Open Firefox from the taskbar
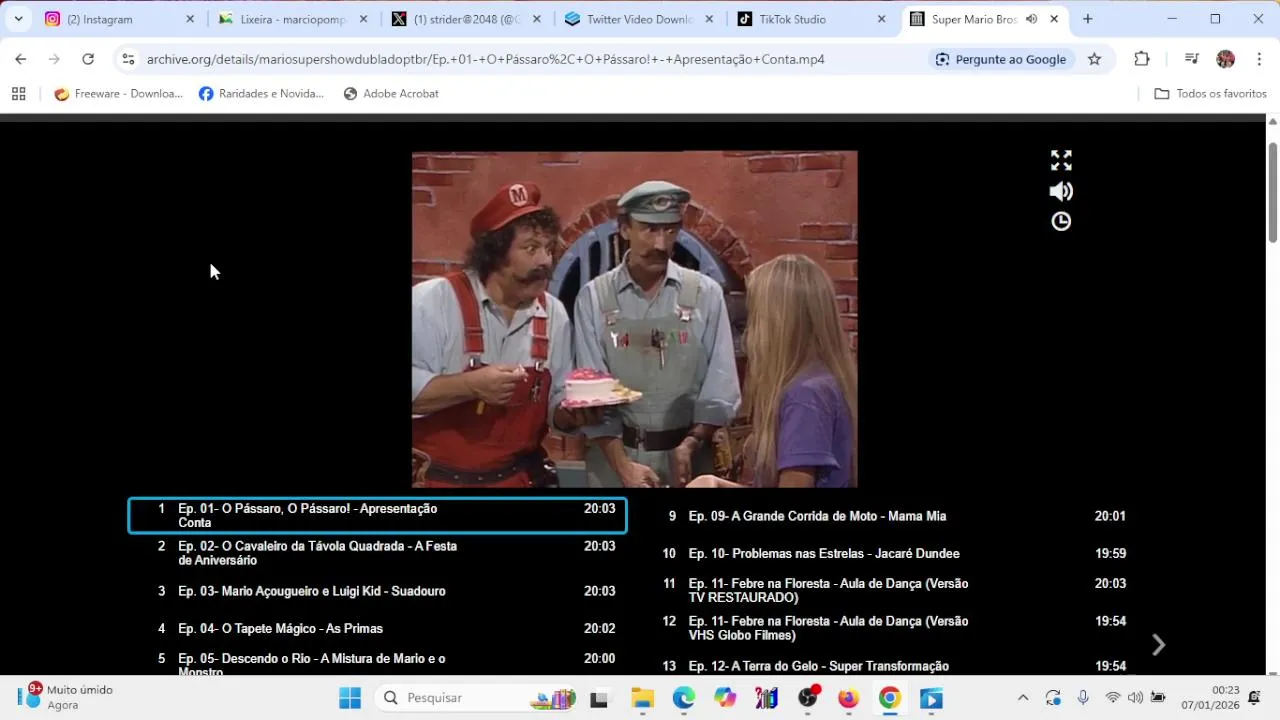This screenshot has width=1280, height=720. coord(849,698)
